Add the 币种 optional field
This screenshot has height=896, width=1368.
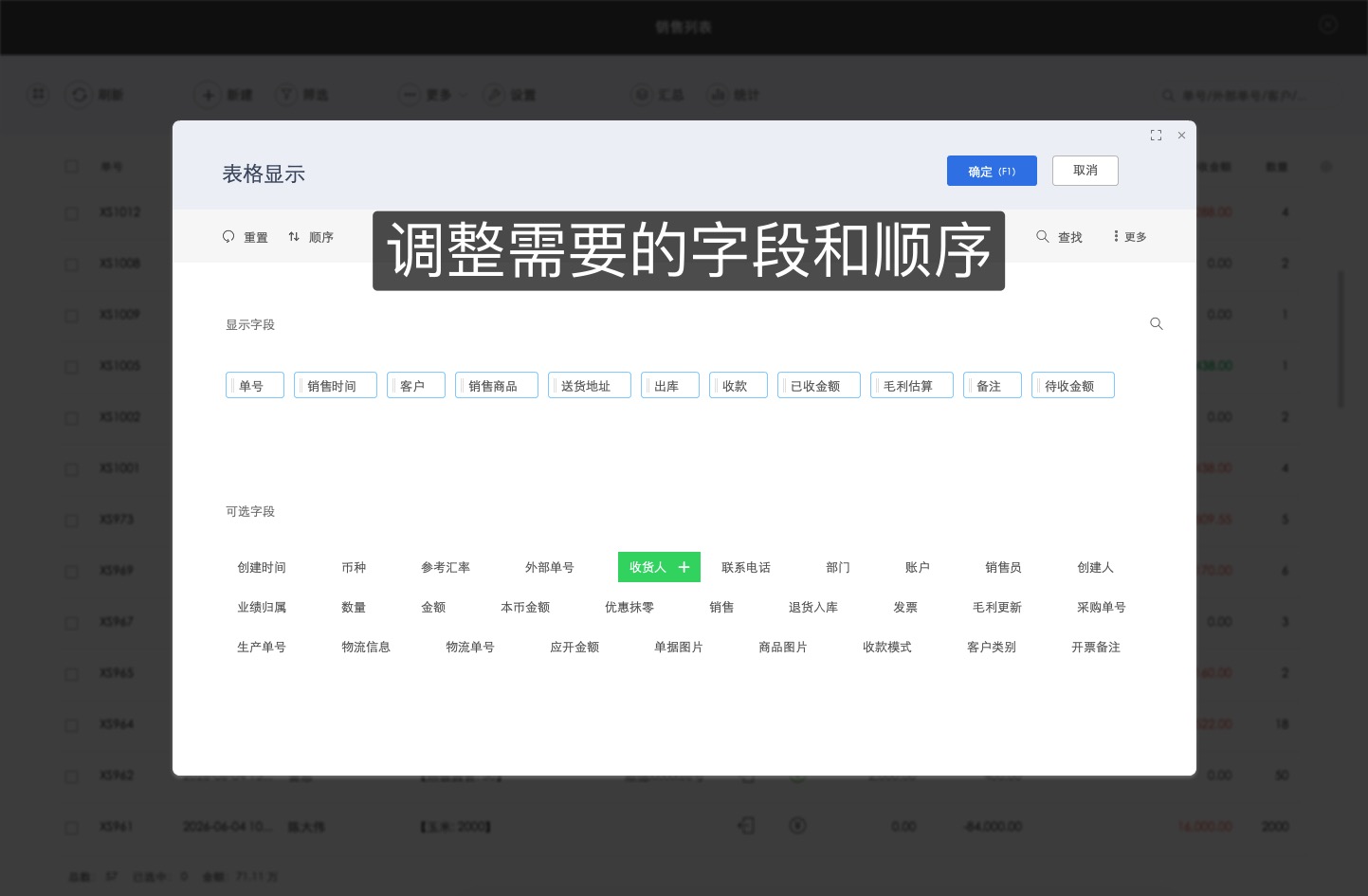[354, 567]
